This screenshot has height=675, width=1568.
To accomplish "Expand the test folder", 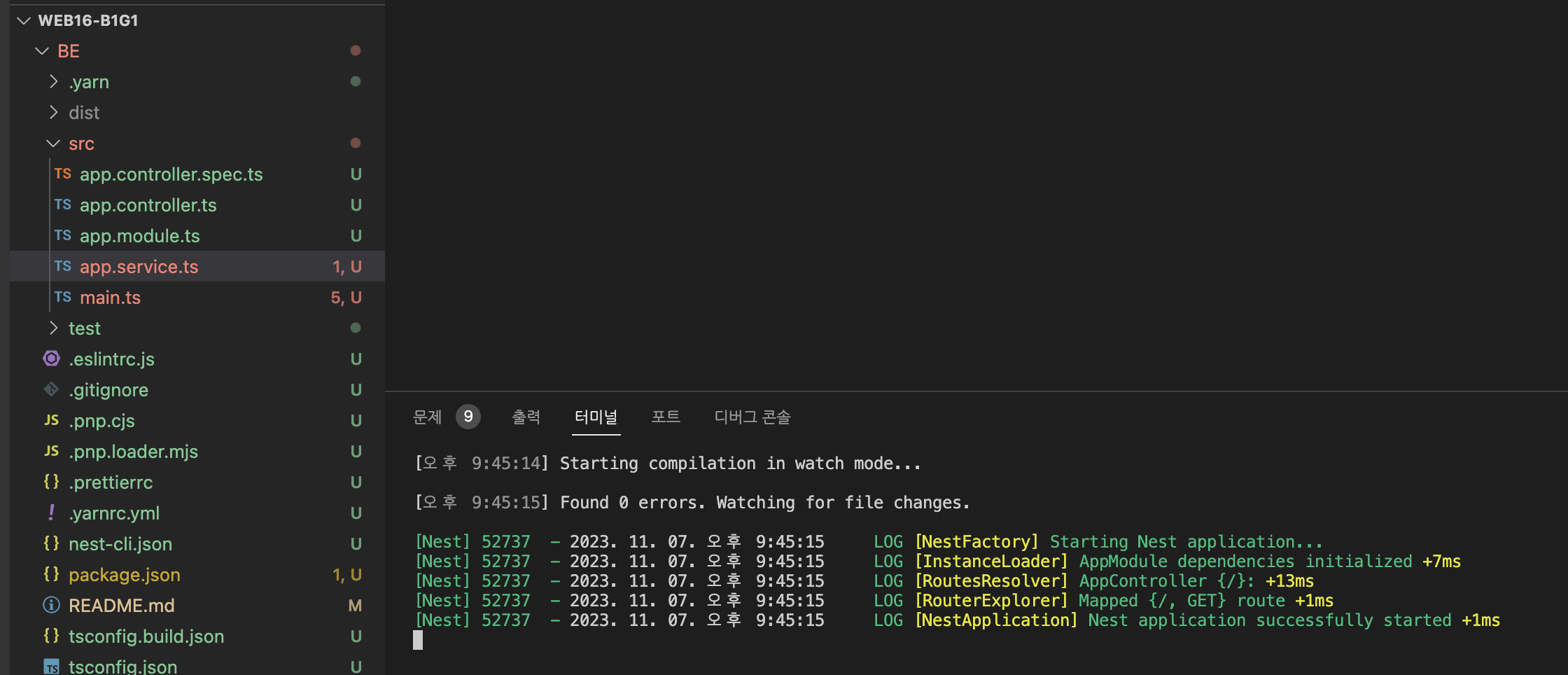I will 53,328.
